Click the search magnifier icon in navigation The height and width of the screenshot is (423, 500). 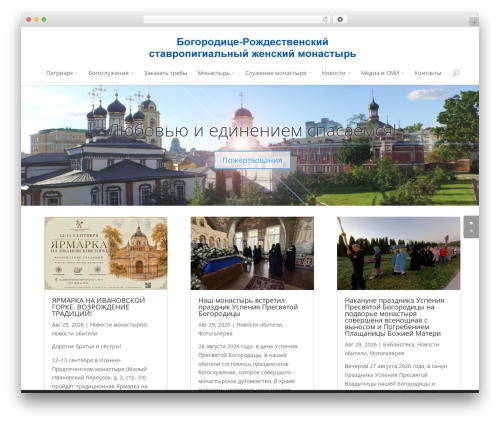pyautogui.click(x=456, y=73)
